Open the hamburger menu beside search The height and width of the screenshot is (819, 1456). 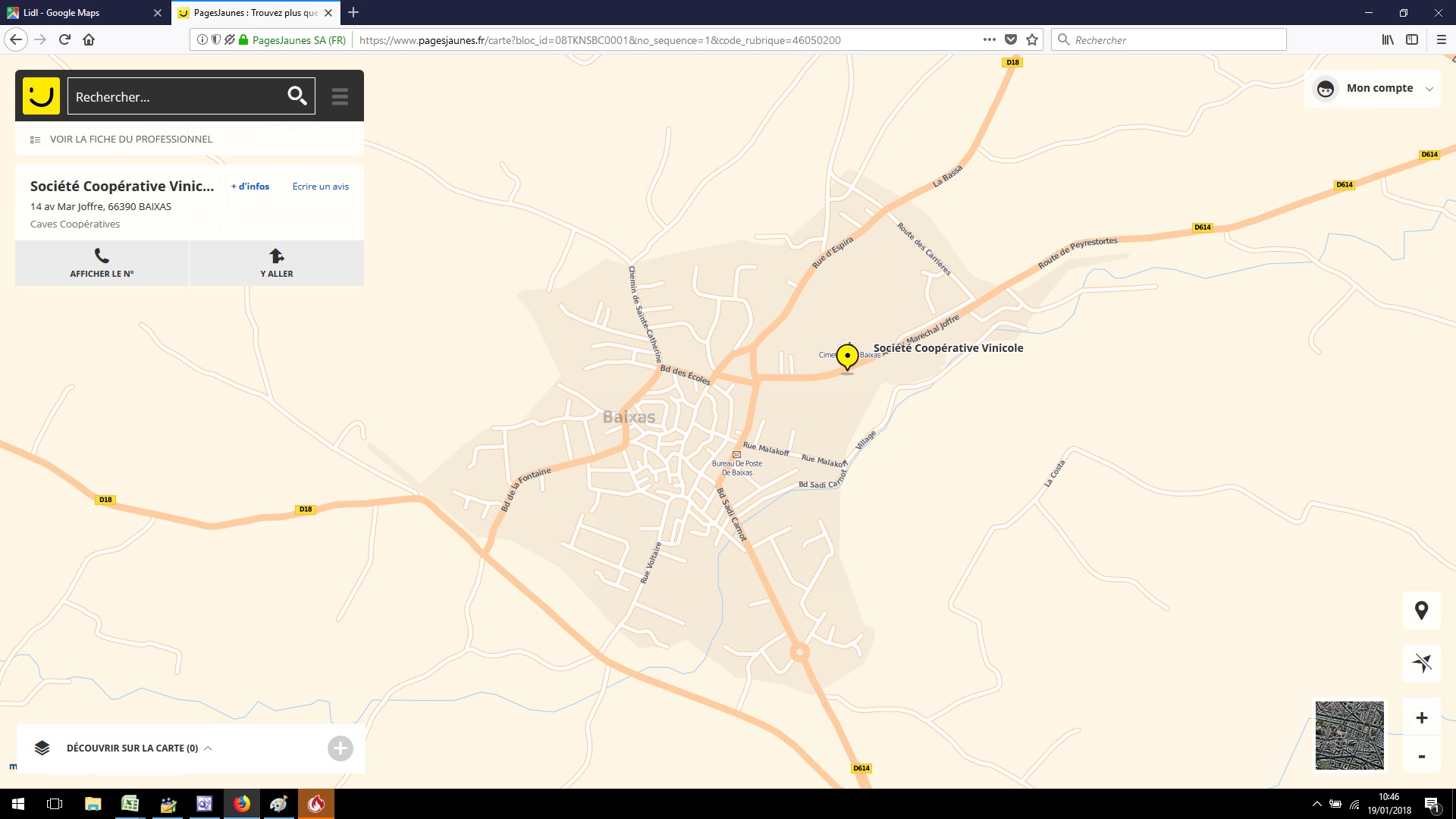pyautogui.click(x=340, y=96)
